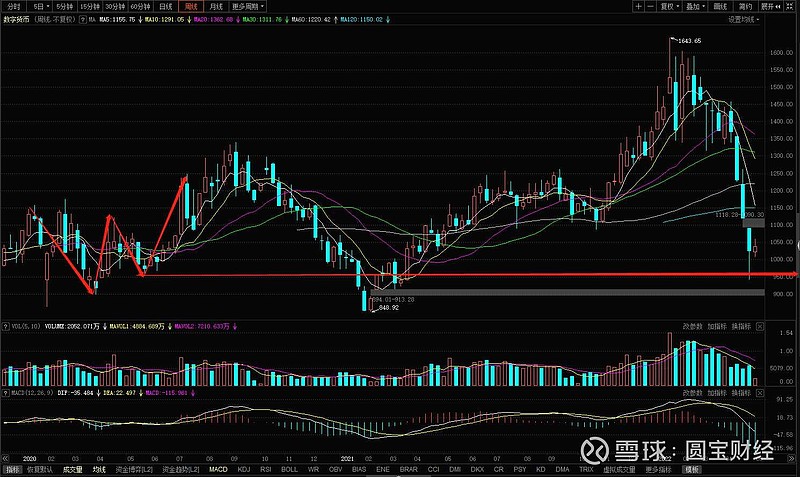The image size is (800, 477).
Task: Click 改参数 in the volume panel
Action: (693, 325)
